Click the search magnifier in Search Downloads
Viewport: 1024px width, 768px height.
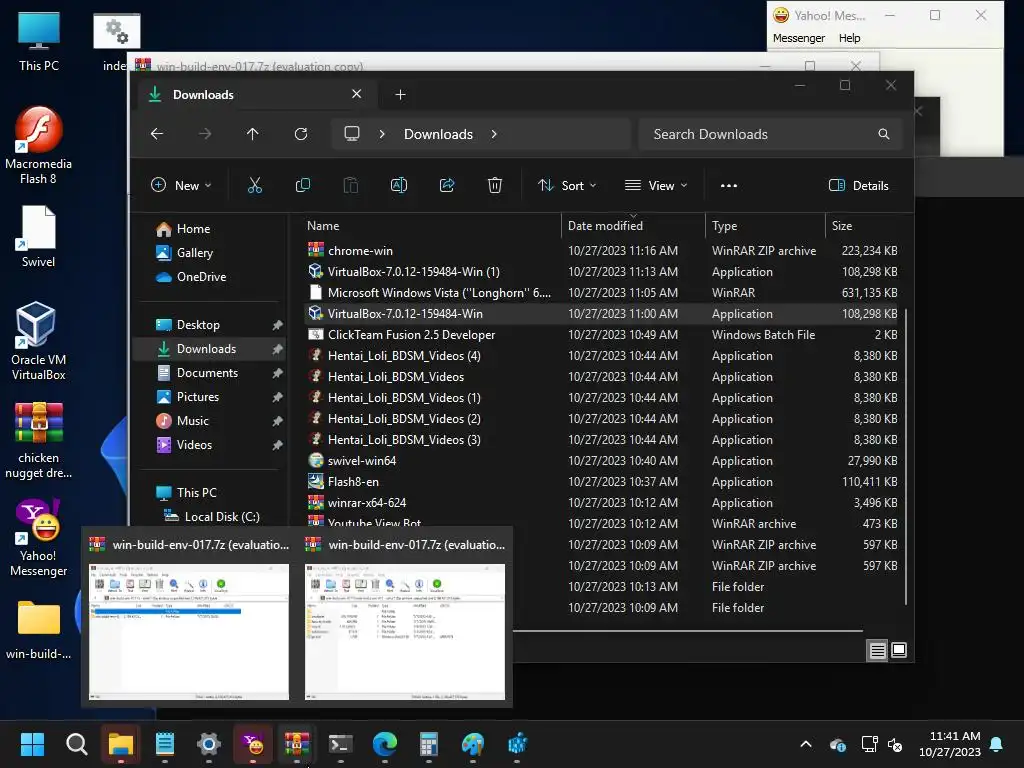click(x=884, y=134)
